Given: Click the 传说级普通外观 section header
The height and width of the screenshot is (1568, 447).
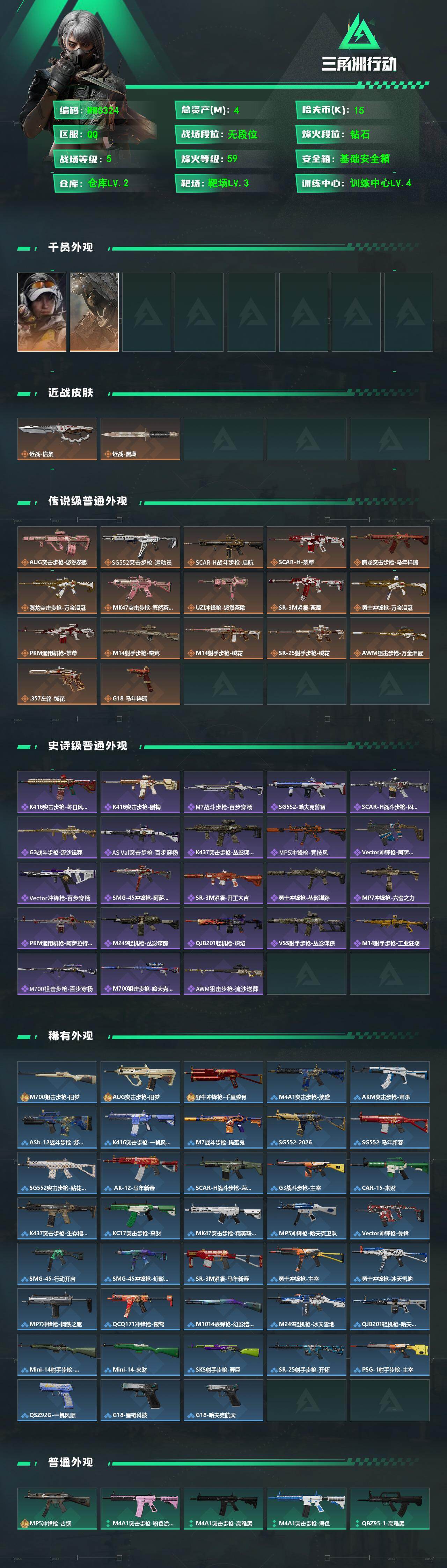Looking at the screenshot, I should [88, 501].
